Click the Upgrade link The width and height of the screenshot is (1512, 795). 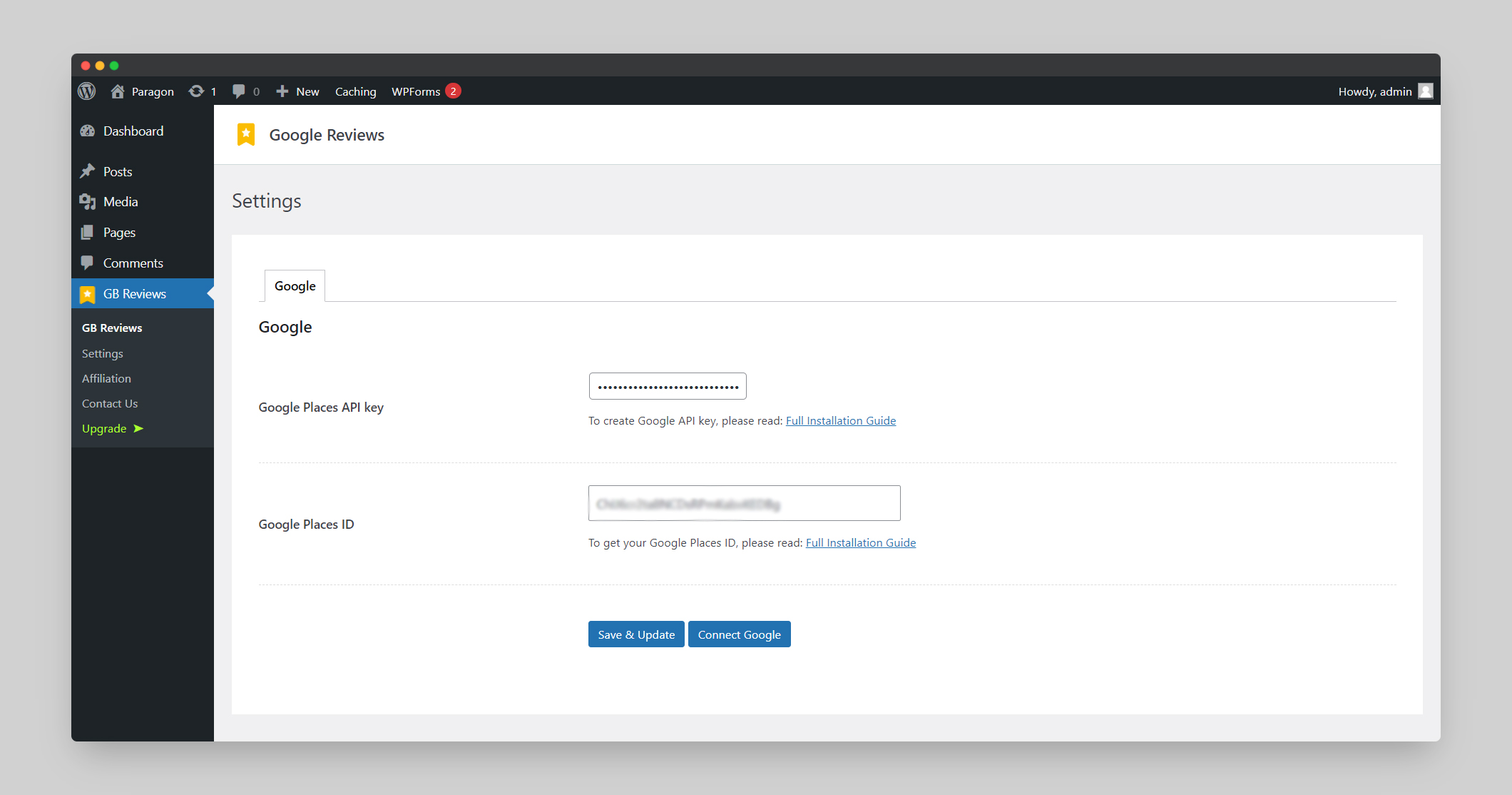[104, 429]
